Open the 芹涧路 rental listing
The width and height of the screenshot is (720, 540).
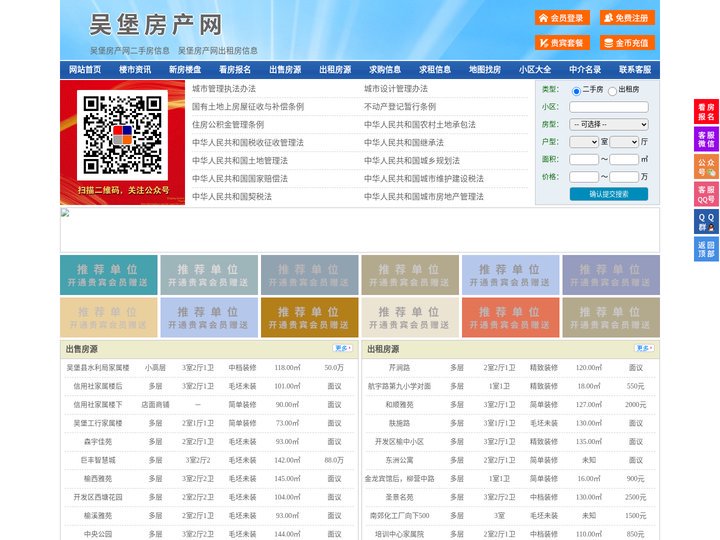click(399, 368)
